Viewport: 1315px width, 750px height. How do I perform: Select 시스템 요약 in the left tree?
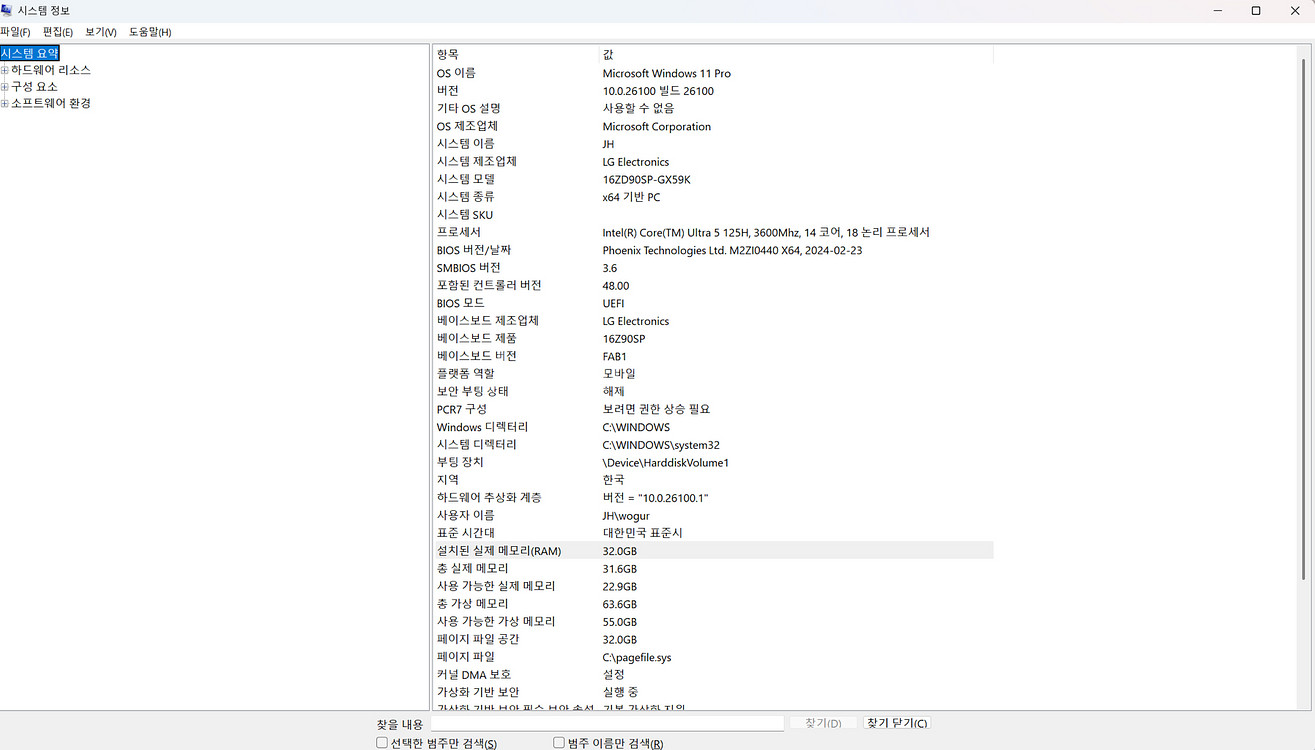[x=30, y=51]
